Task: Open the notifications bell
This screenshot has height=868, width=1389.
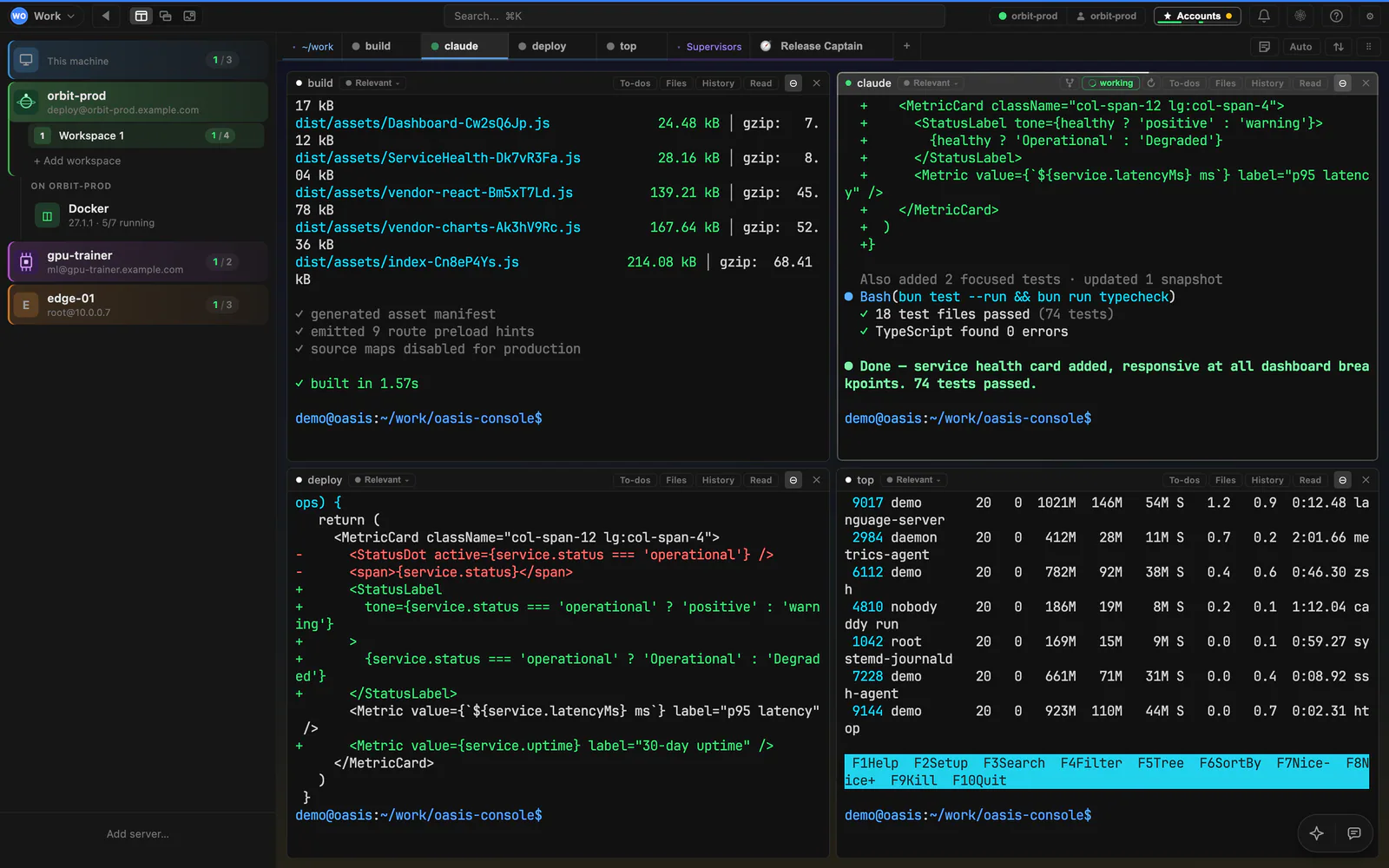Action: point(1264,16)
